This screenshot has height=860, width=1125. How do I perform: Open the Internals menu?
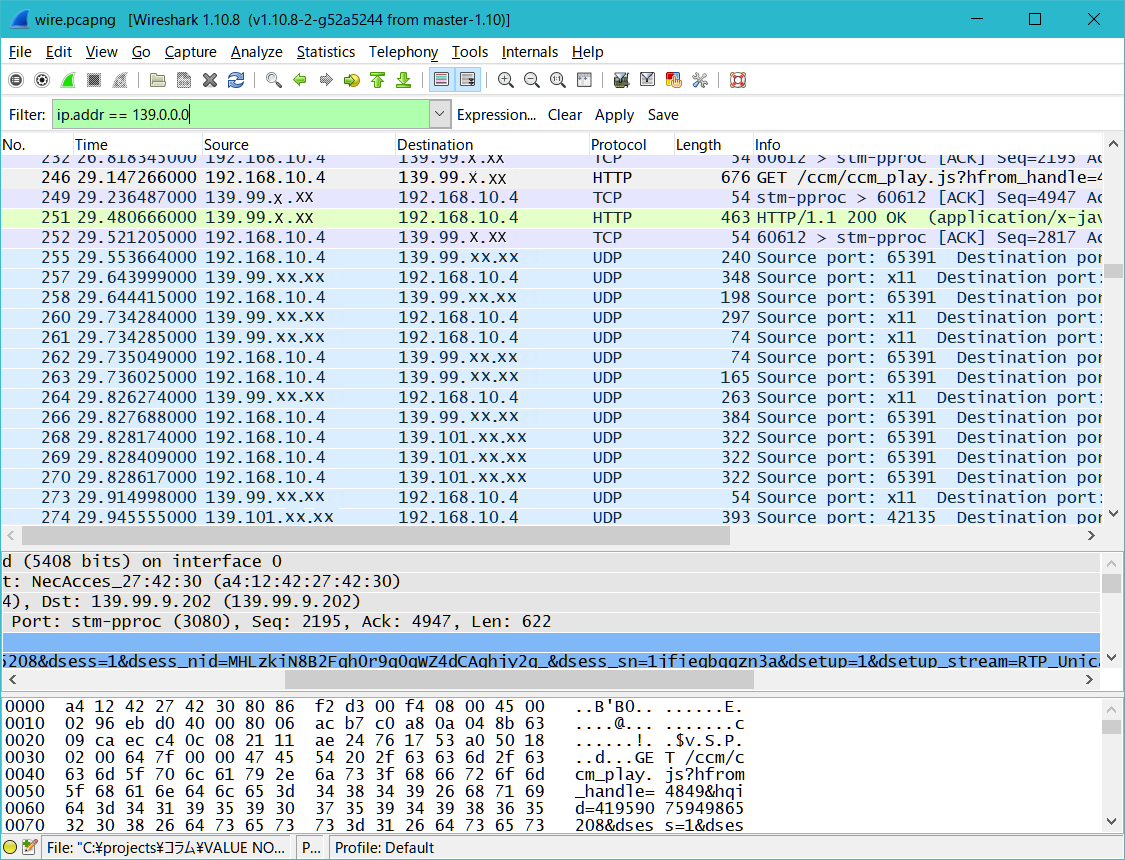529,52
